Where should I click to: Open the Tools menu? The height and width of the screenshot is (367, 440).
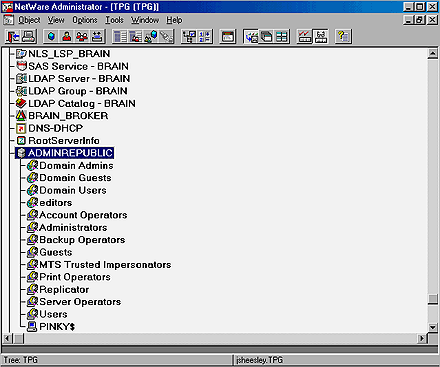tap(114, 20)
